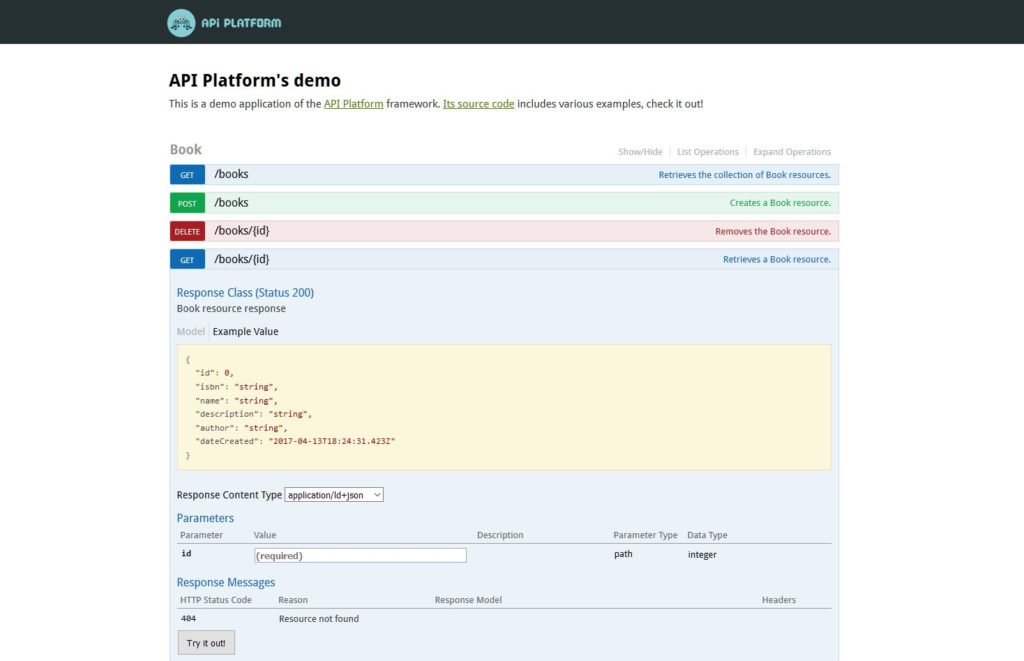This screenshot has height=661, width=1024.
Task: Click the 'id' parameter name
Action: (x=186, y=553)
